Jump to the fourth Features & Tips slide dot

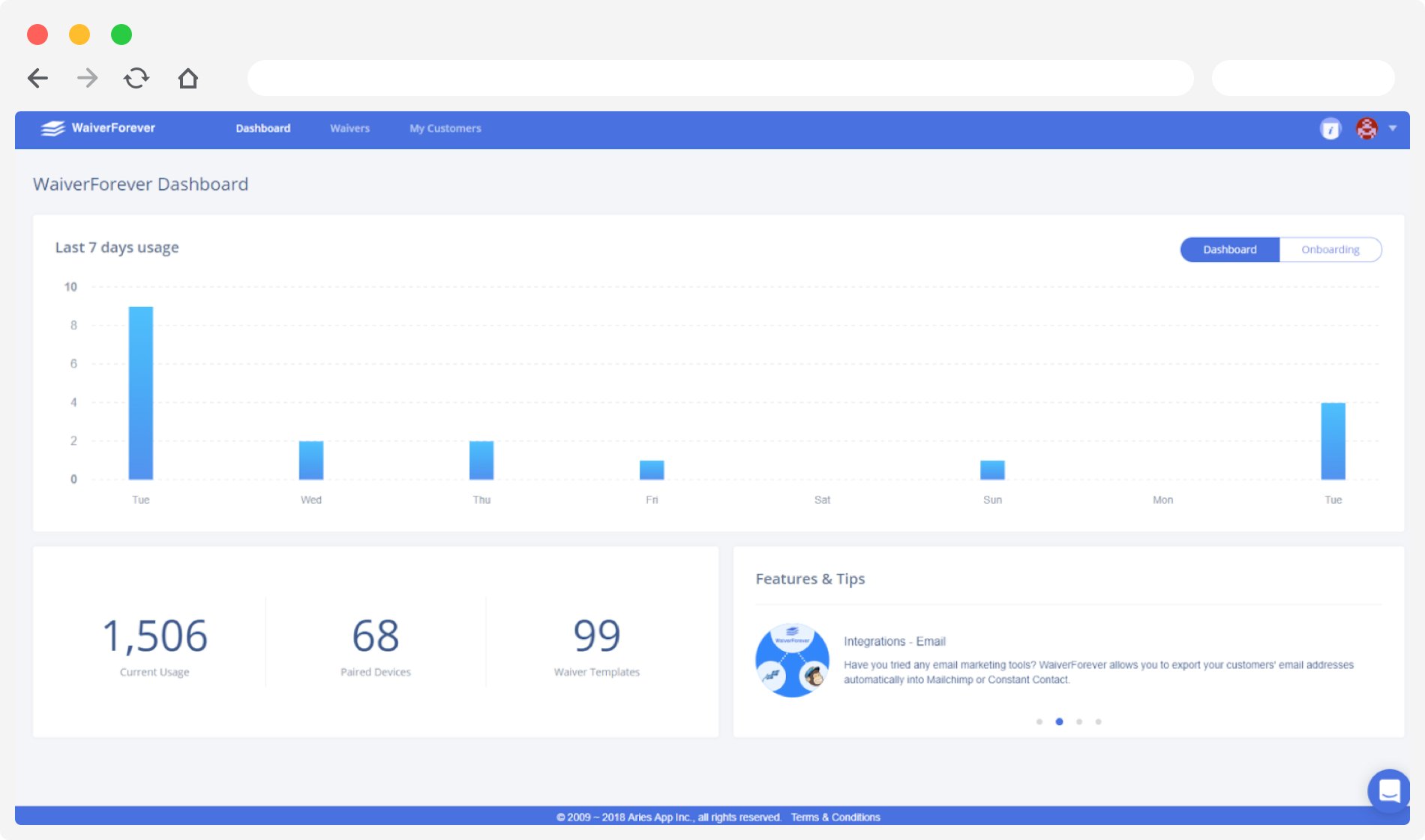[x=1099, y=721]
